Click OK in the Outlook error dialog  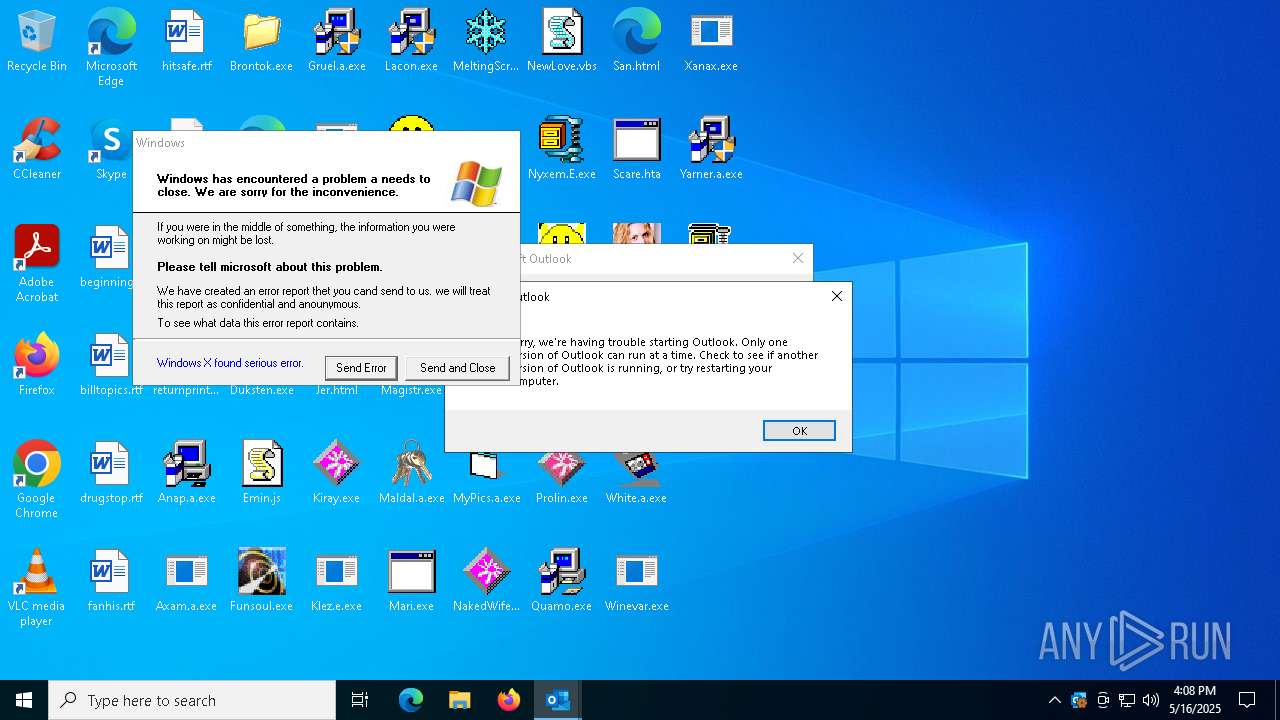pos(799,431)
